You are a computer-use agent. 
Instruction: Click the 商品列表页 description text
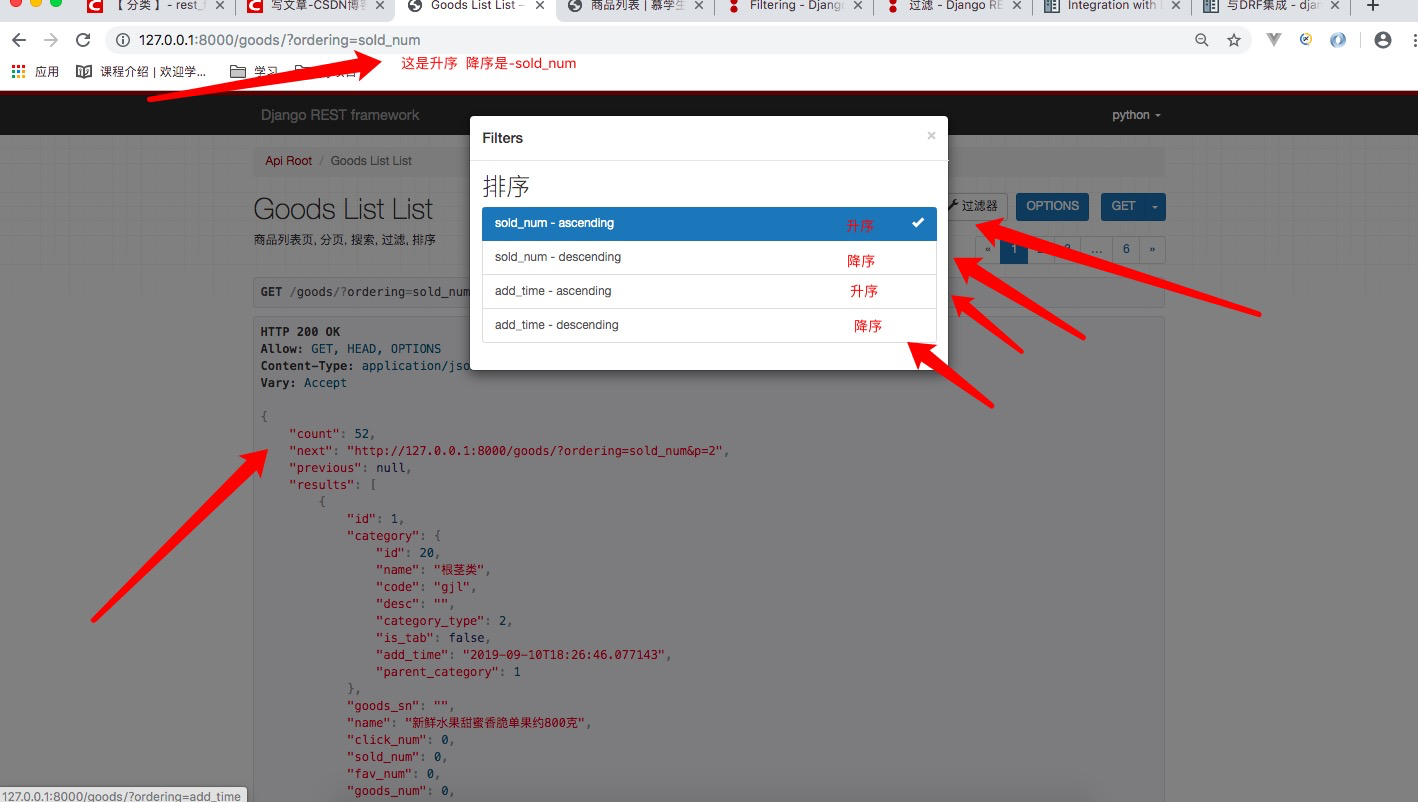pyautogui.click(x=345, y=240)
